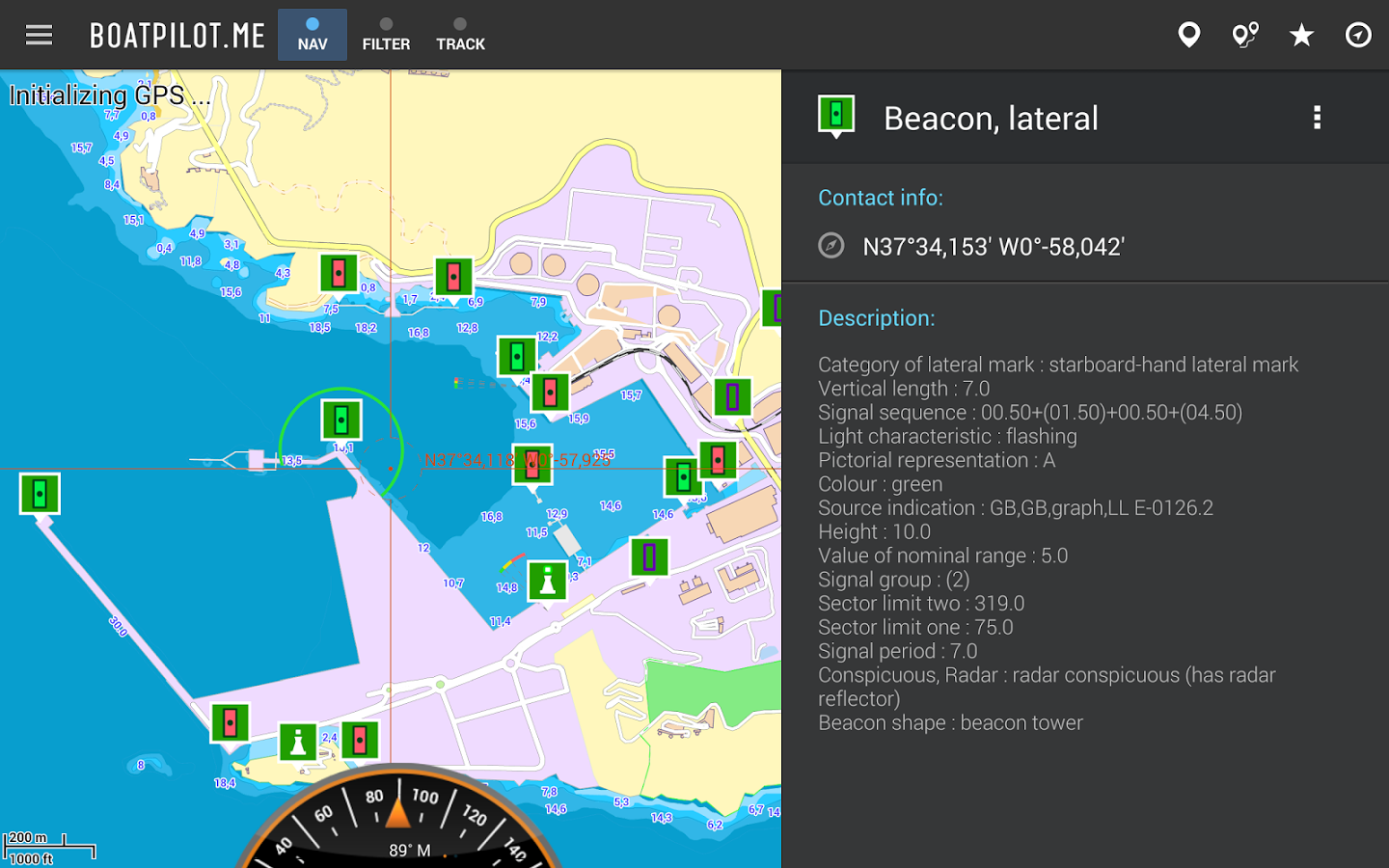Select the red beacon marker above depth 6,9
This screenshot has height=868, width=1389.
[453, 279]
